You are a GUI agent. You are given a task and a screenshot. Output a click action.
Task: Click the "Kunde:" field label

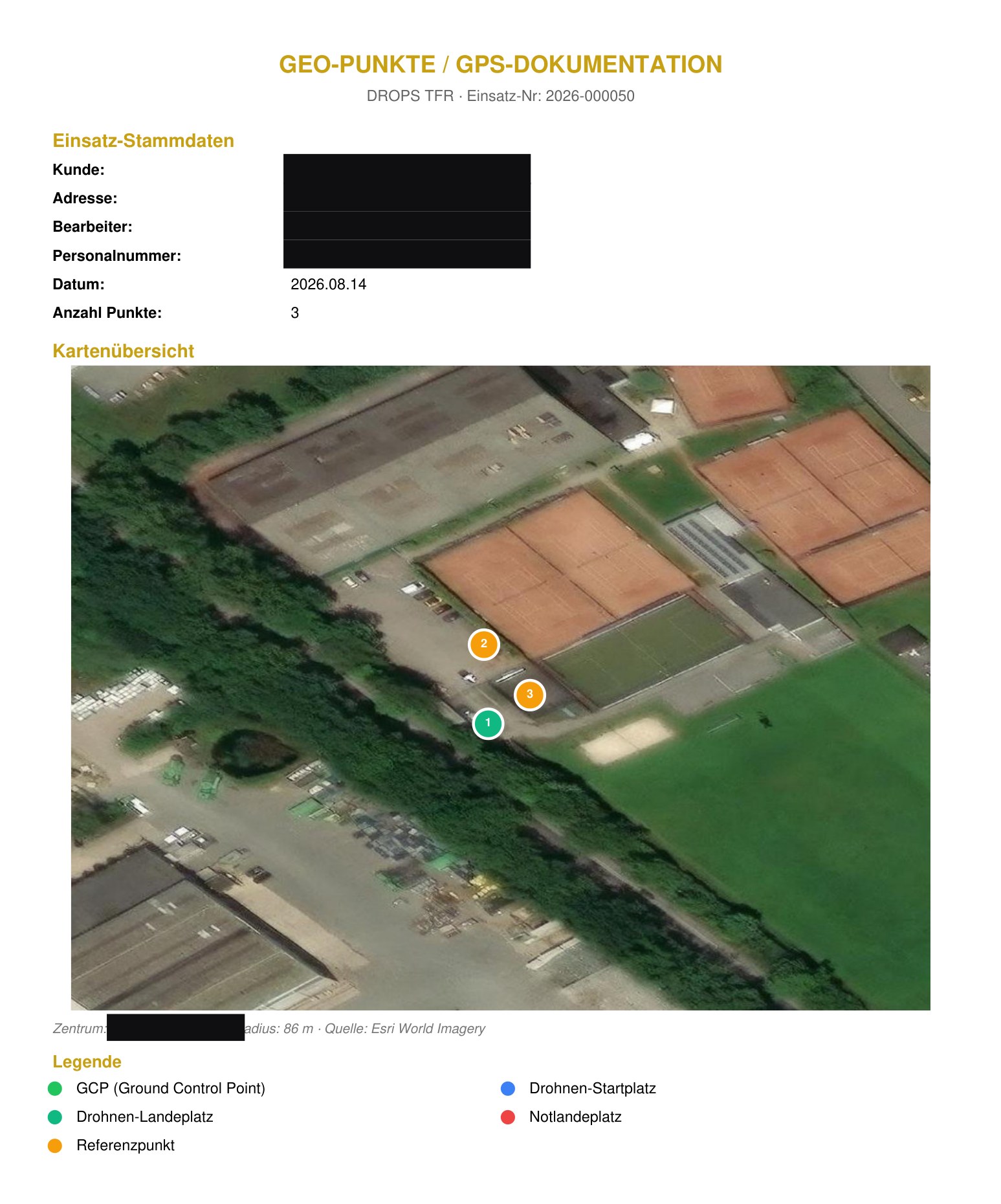coord(78,170)
